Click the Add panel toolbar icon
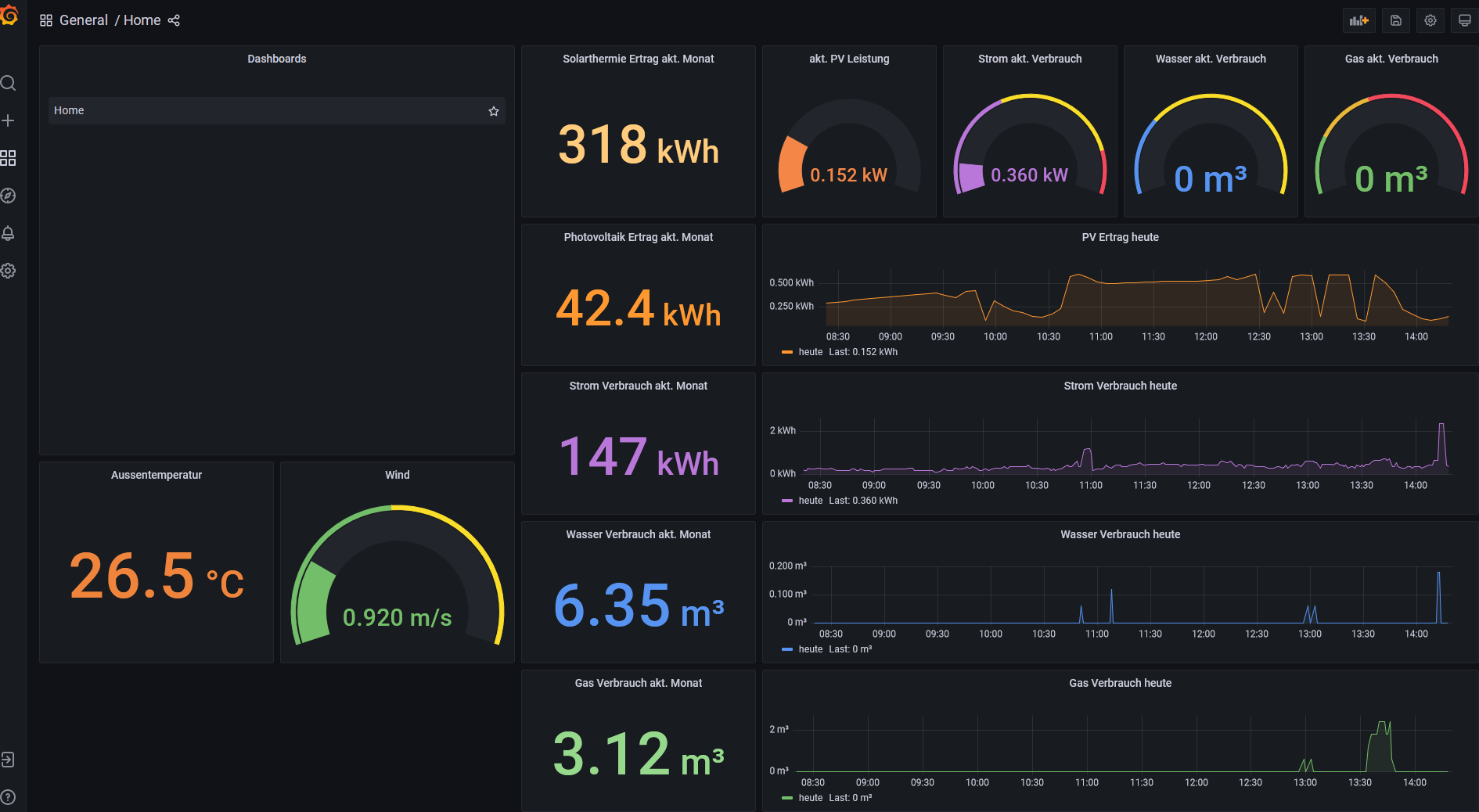This screenshot has width=1479, height=812. click(x=1358, y=20)
